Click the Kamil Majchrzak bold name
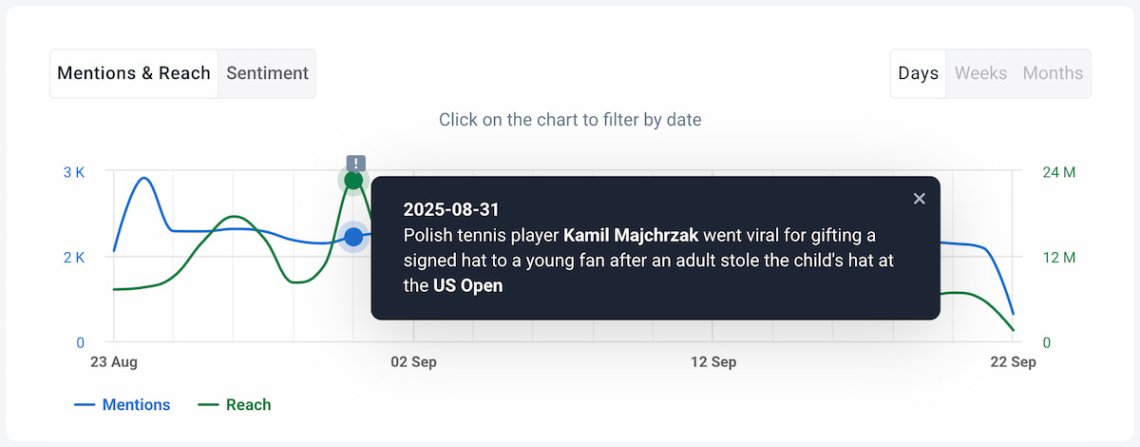 [x=631, y=235]
